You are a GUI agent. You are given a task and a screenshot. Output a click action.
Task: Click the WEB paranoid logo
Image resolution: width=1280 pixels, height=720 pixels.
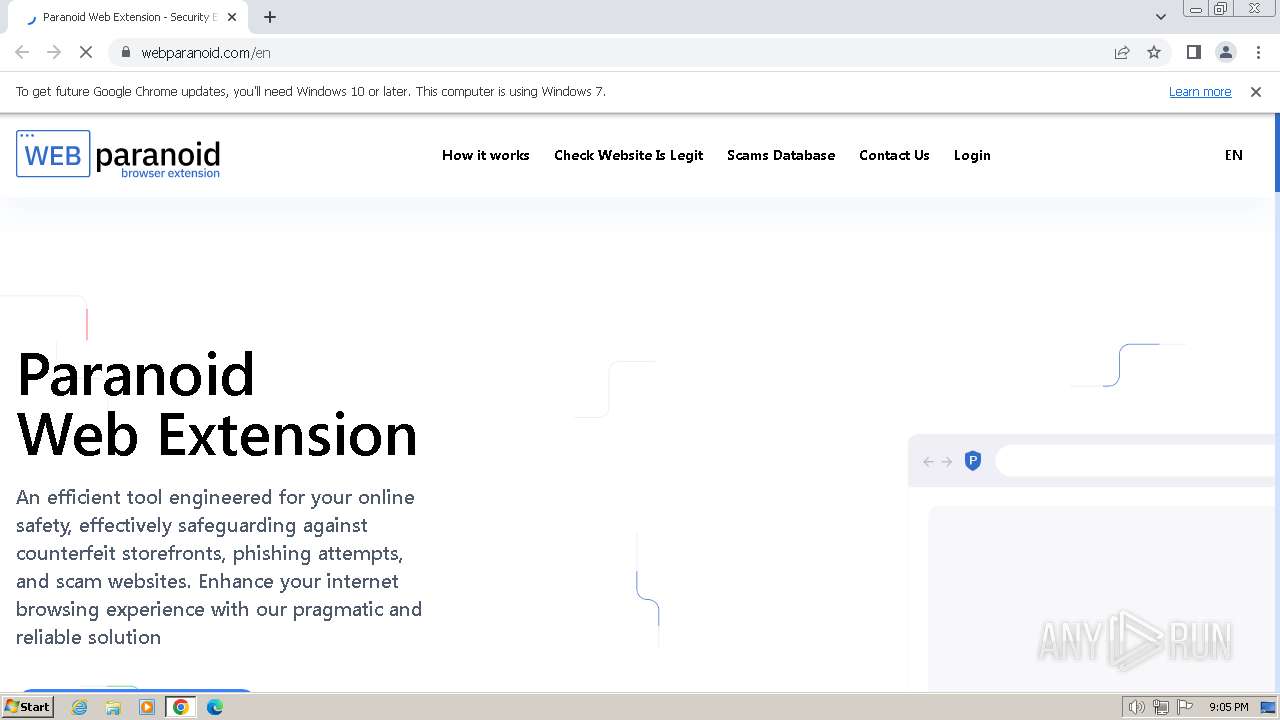pos(118,154)
